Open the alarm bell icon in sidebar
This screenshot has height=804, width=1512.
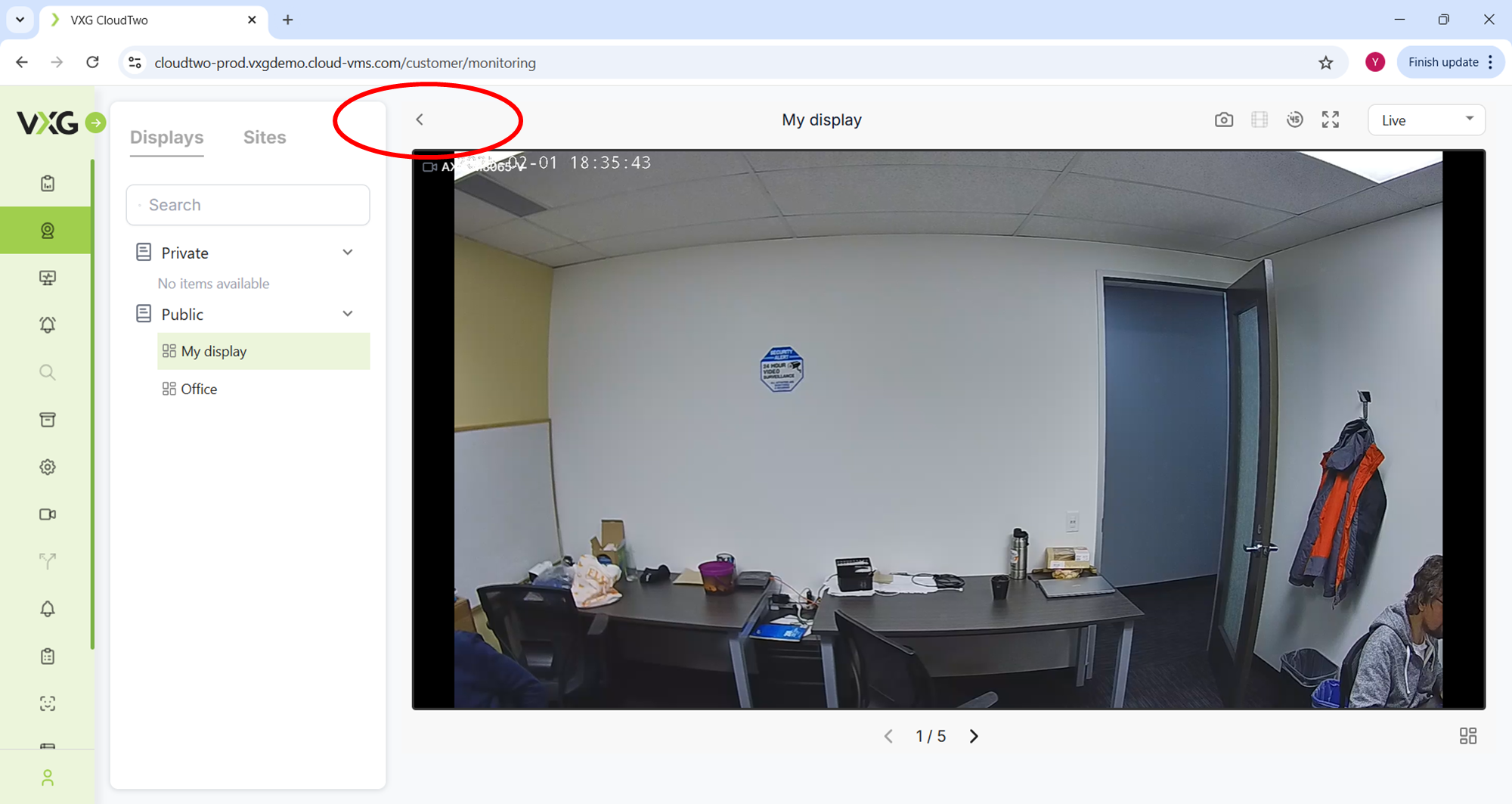(48, 325)
